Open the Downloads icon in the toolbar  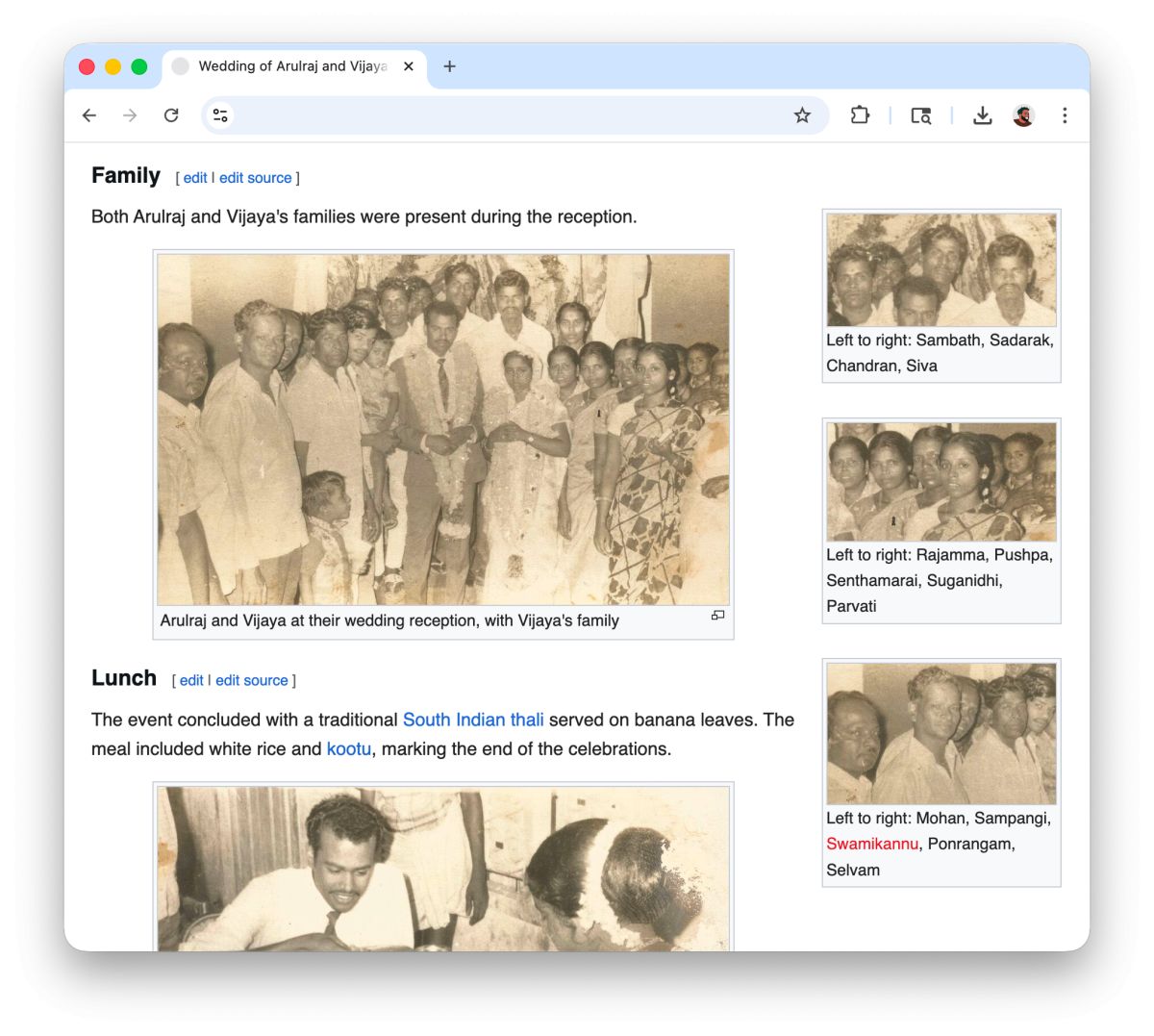pos(982,115)
